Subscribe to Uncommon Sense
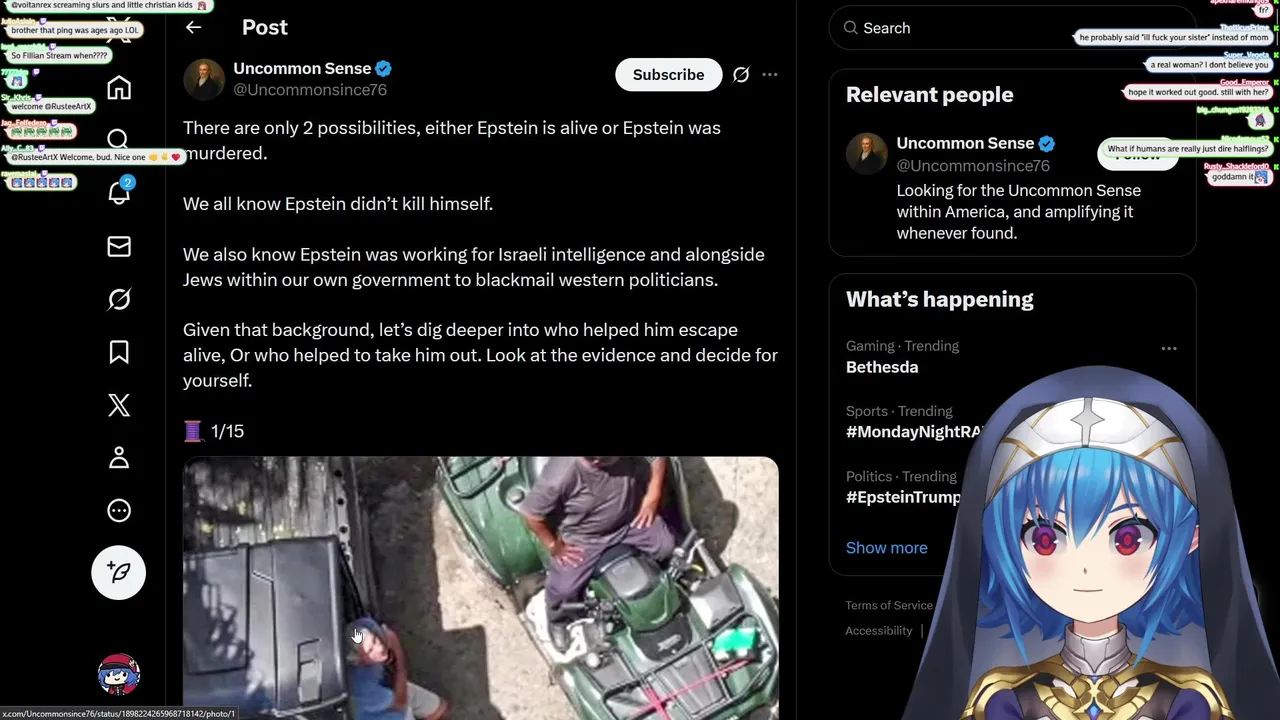The image size is (1280, 720). (x=668, y=75)
